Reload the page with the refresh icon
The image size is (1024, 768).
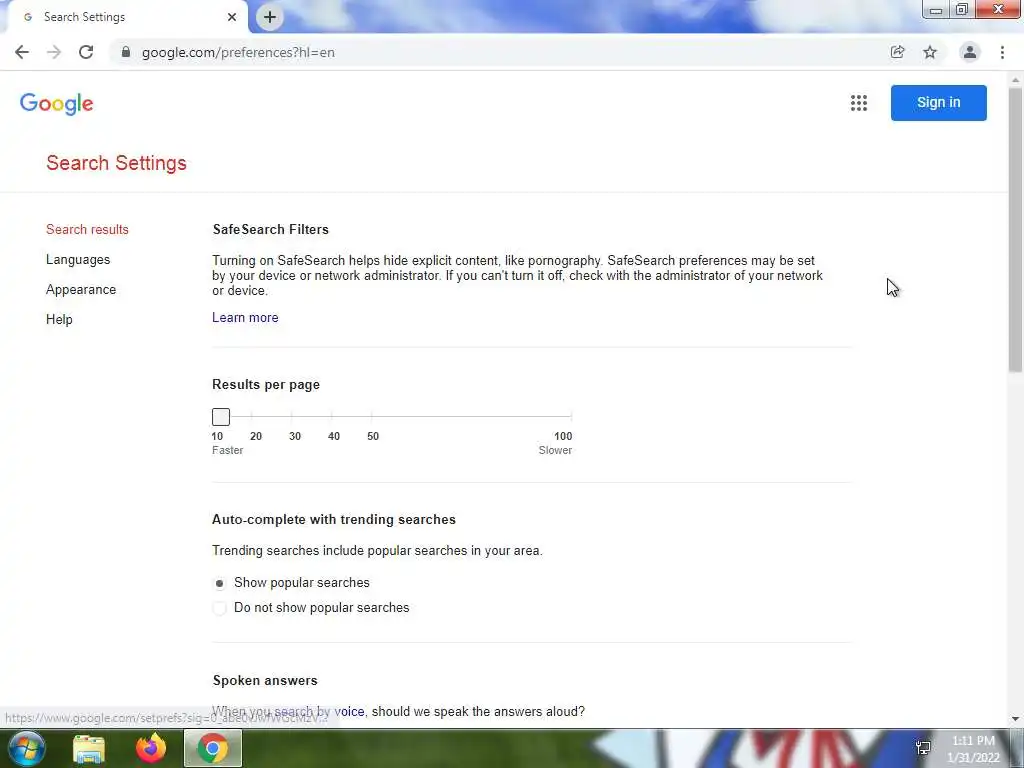tap(86, 52)
